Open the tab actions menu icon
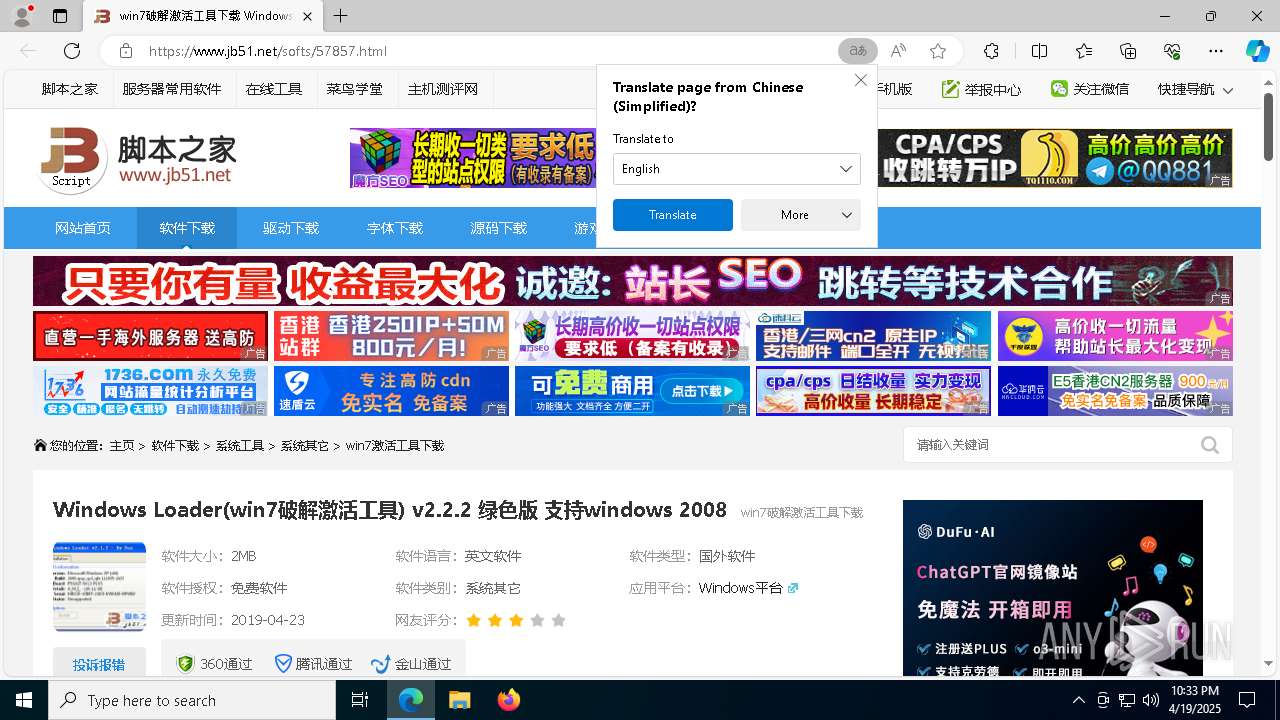 tap(60, 16)
